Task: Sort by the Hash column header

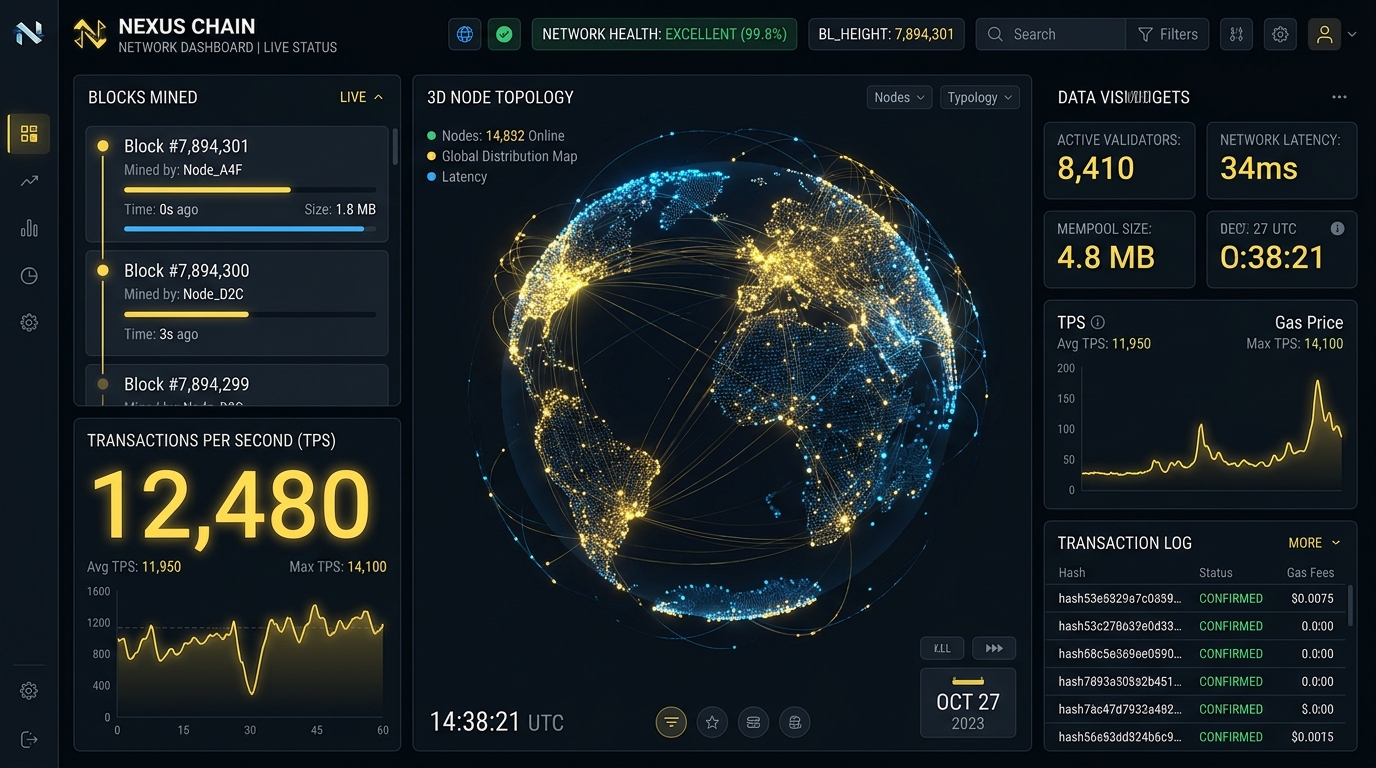Action: click(x=1072, y=573)
